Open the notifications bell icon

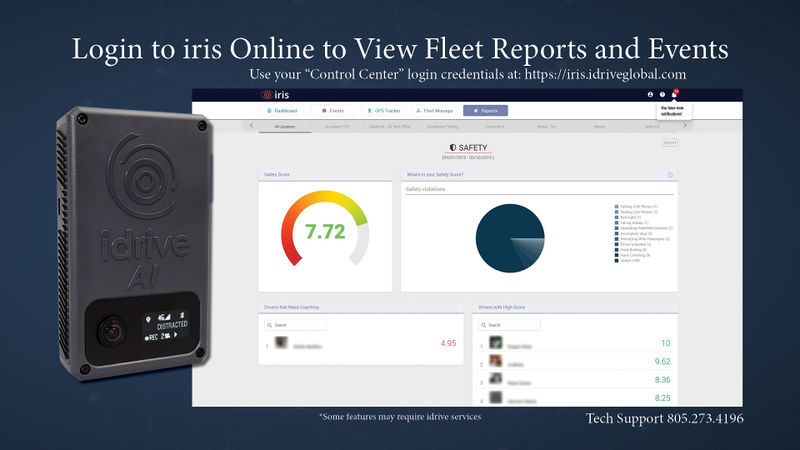point(674,94)
